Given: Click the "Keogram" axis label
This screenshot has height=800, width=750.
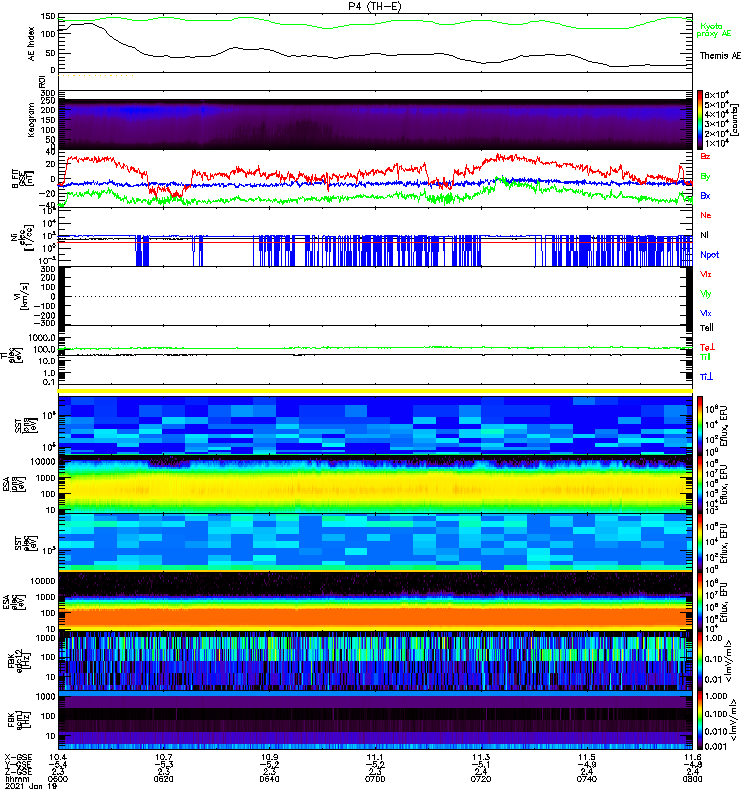Looking at the screenshot, I should [32, 119].
